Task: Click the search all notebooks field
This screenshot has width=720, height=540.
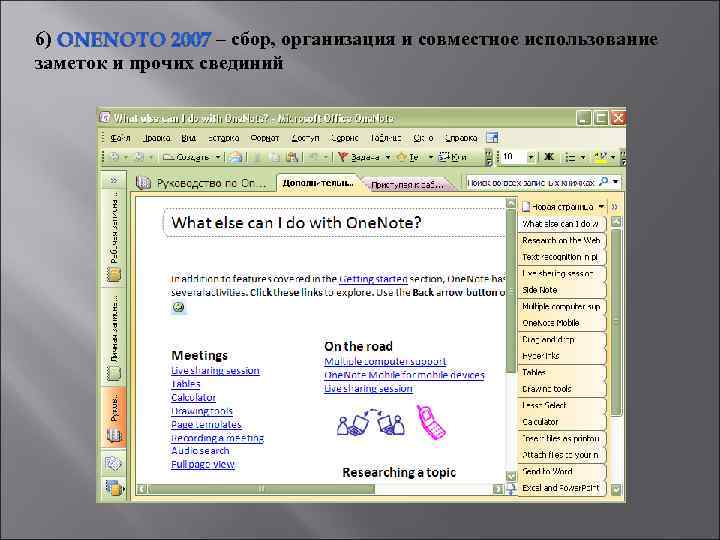Action: pos(530,183)
